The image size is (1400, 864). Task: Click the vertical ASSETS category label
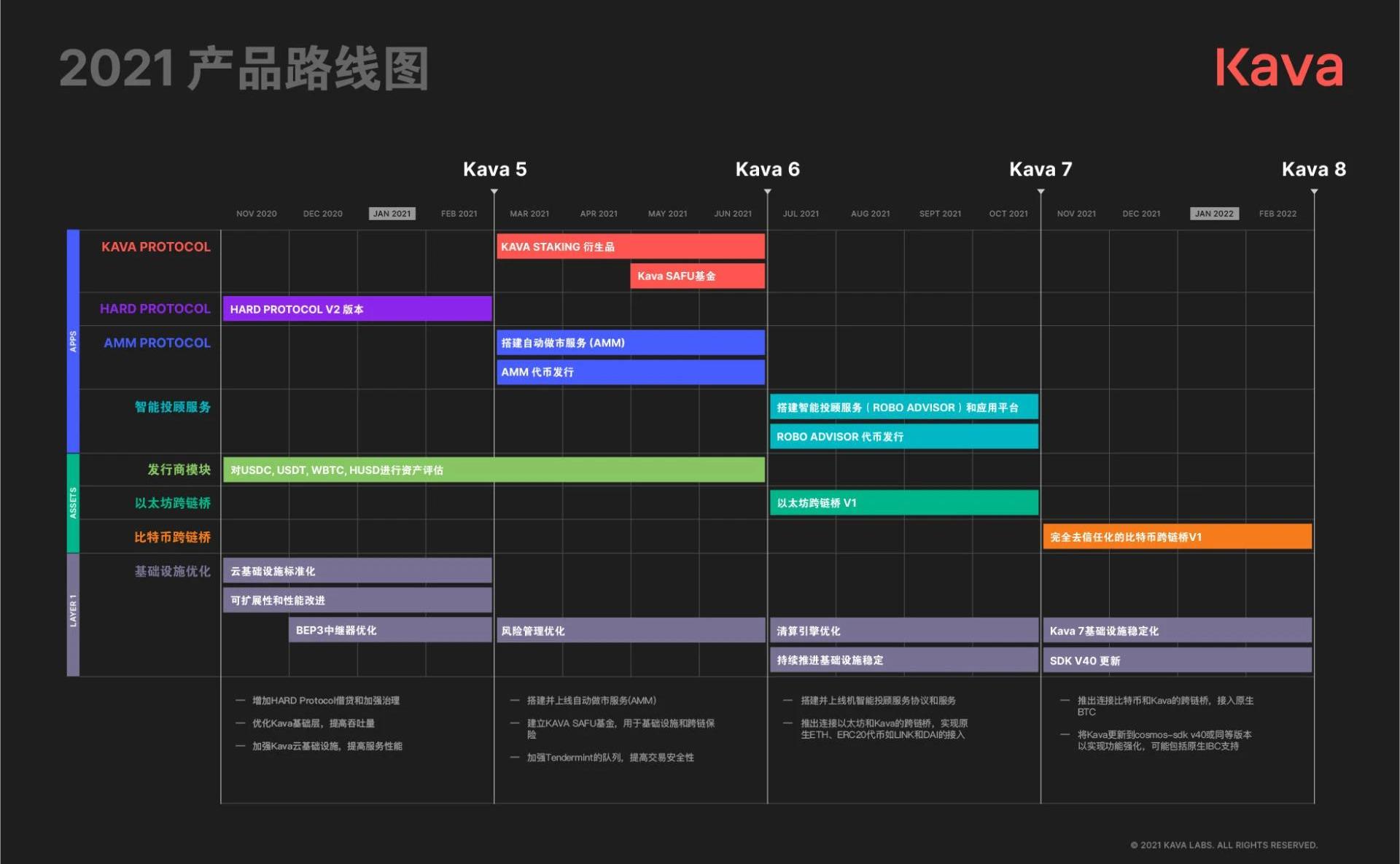(73, 503)
